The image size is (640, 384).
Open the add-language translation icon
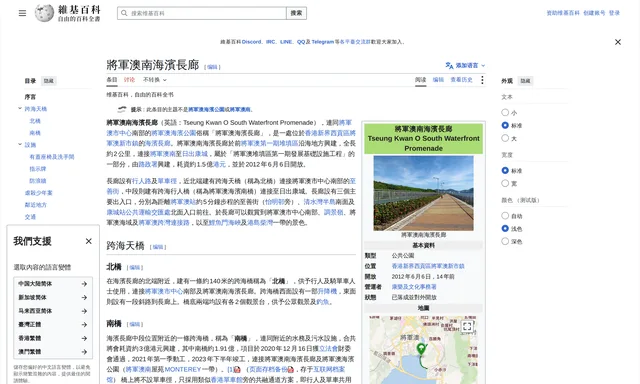click(449, 65)
